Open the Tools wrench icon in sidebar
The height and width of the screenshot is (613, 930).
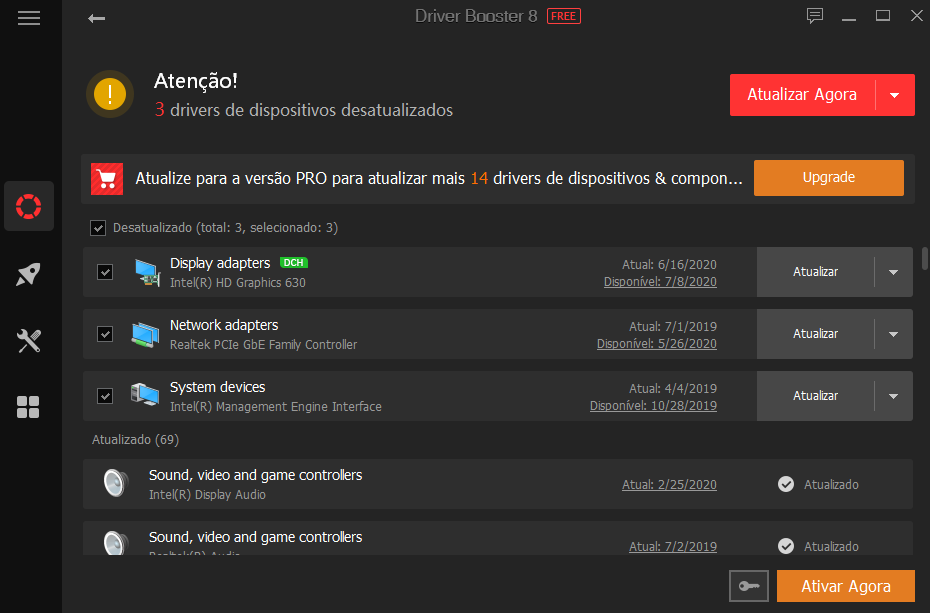pos(29,341)
